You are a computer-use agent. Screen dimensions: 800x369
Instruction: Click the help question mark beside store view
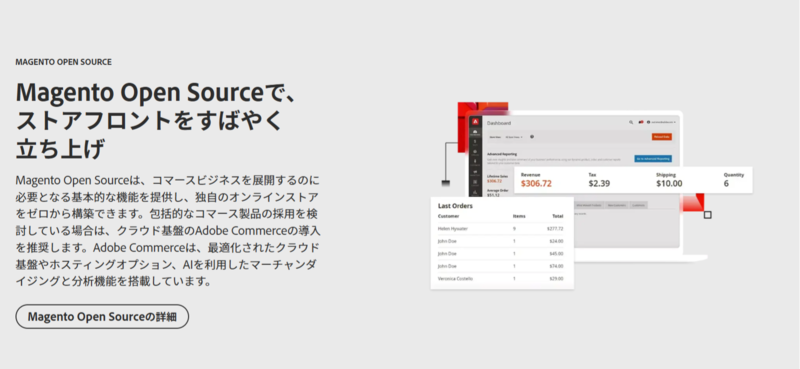tap(532, 137)
